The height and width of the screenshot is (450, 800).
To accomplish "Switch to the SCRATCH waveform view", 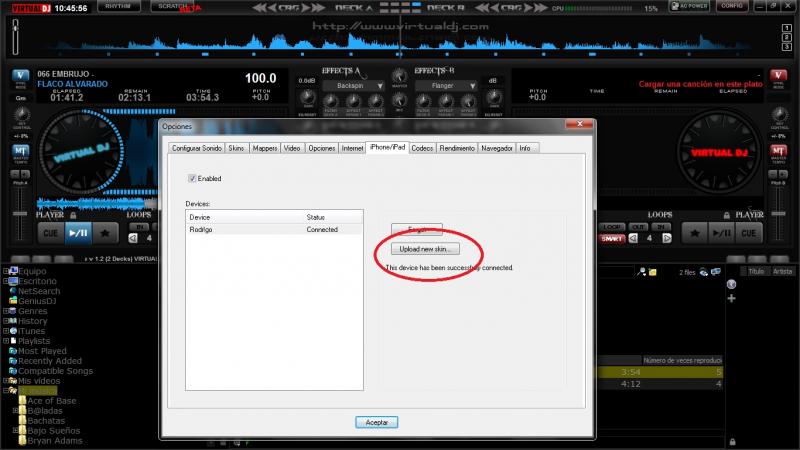I will [x=172, y=7].
